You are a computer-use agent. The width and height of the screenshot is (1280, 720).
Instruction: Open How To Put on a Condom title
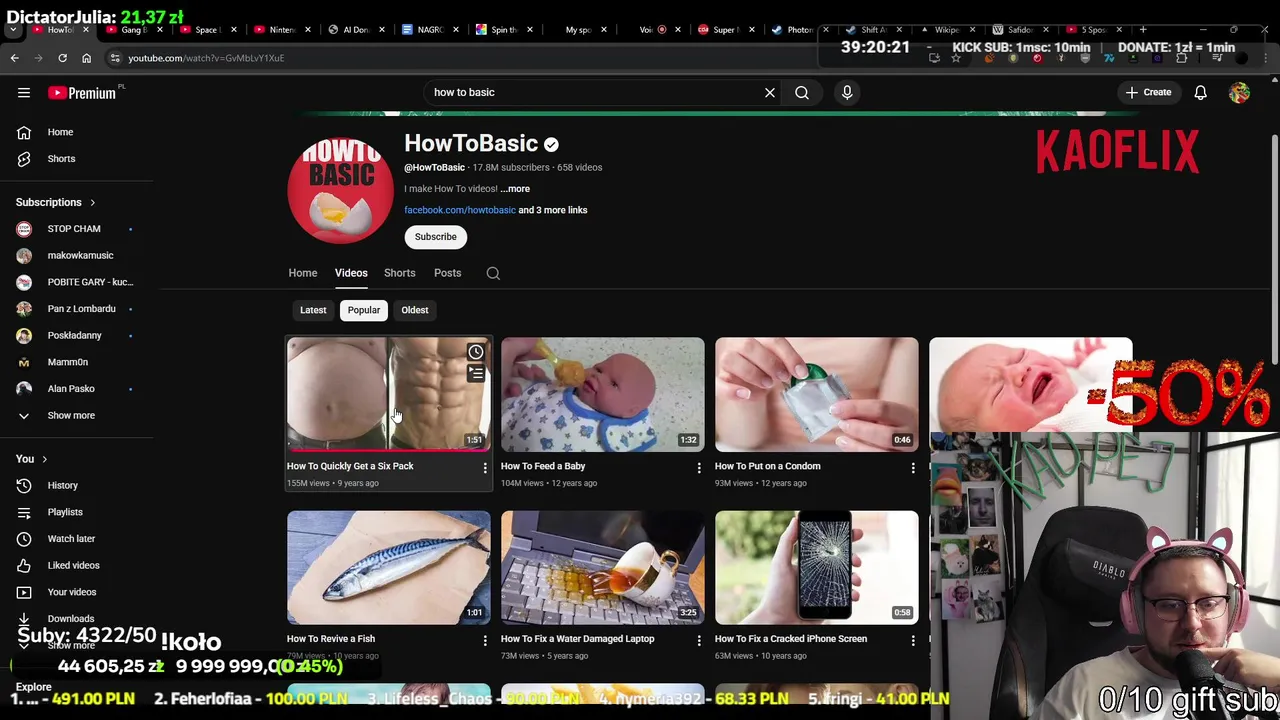pos(768,466)
